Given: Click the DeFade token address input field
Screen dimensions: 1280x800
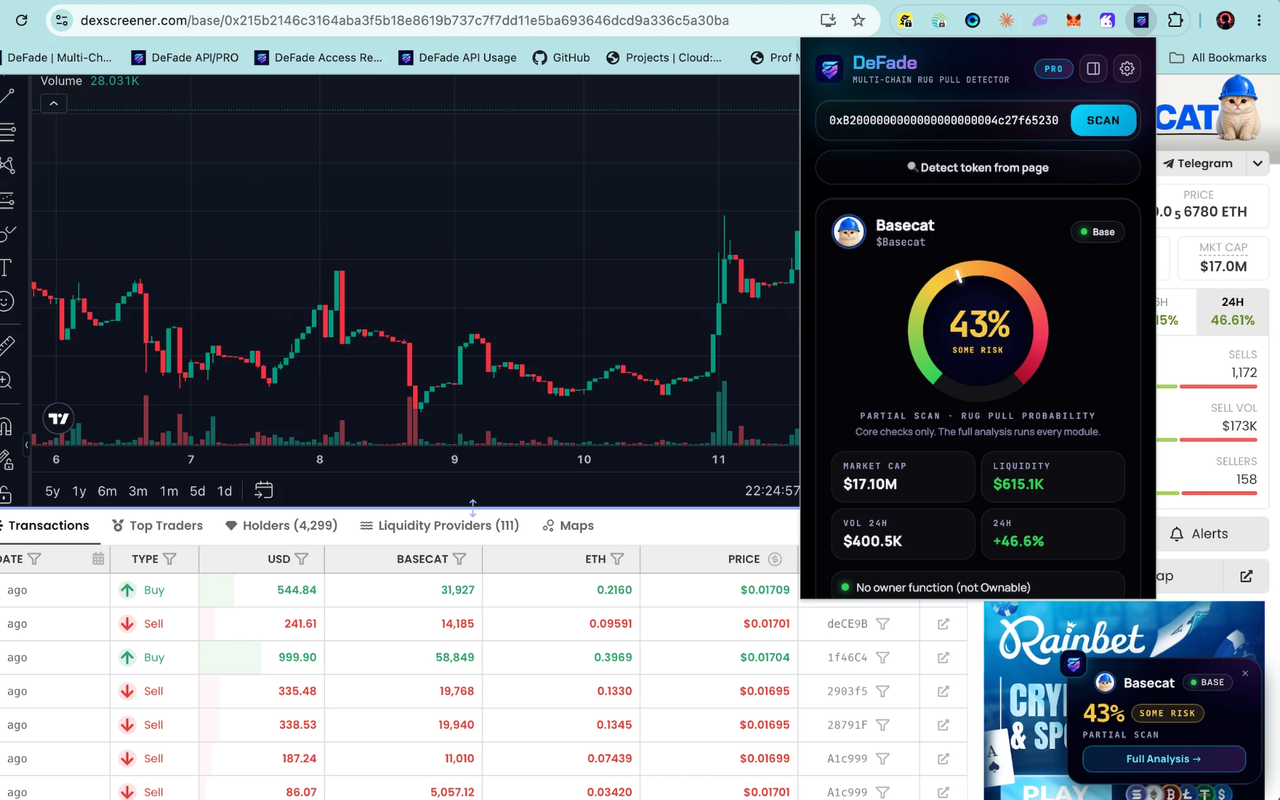Looking at the screenshot, I should 944,120.
